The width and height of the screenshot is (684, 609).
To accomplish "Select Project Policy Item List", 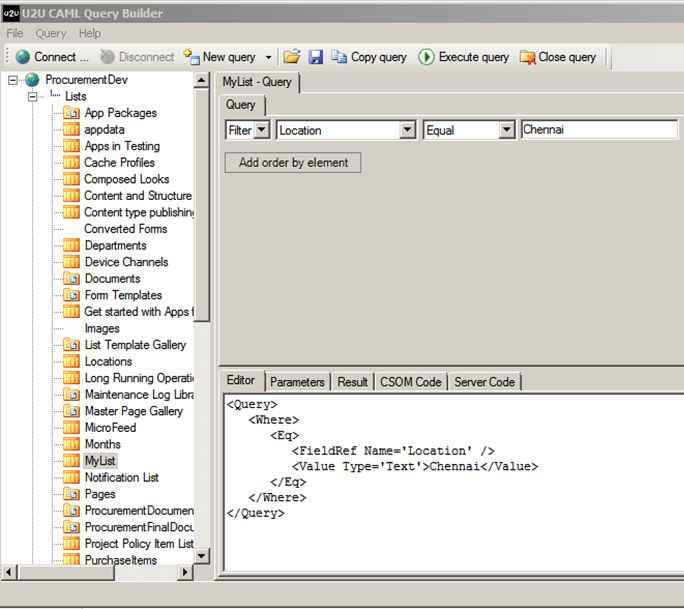I will point(139,544).
